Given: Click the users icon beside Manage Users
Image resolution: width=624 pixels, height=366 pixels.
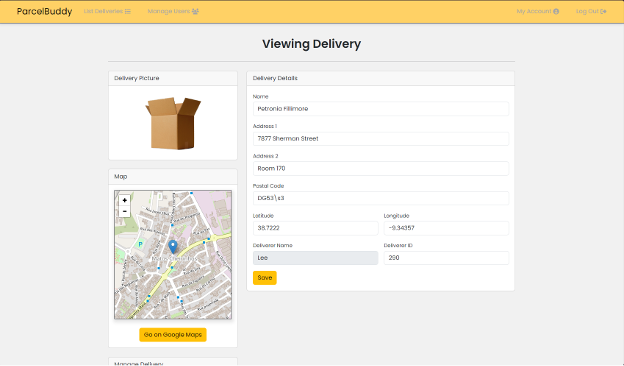Looking at the screenshot, I should click(x=195, y=12).
